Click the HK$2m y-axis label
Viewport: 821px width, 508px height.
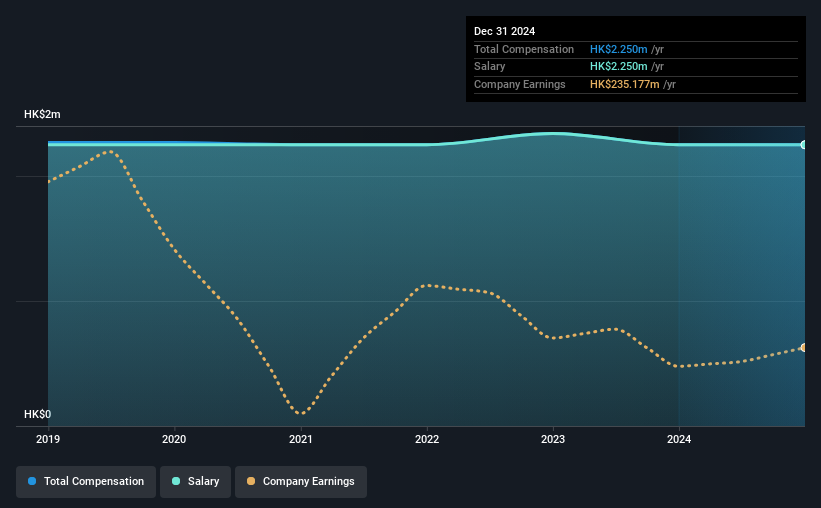(x=42, y=114)
